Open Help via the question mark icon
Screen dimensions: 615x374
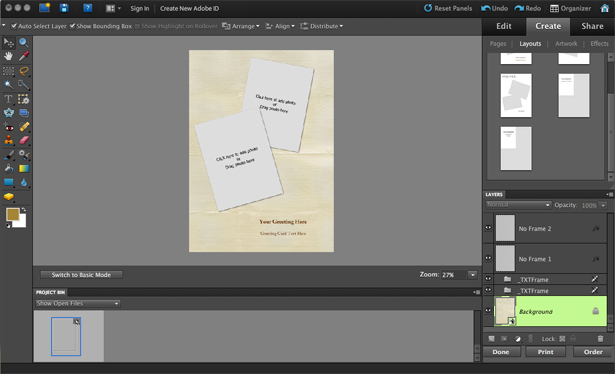[87, 8]
